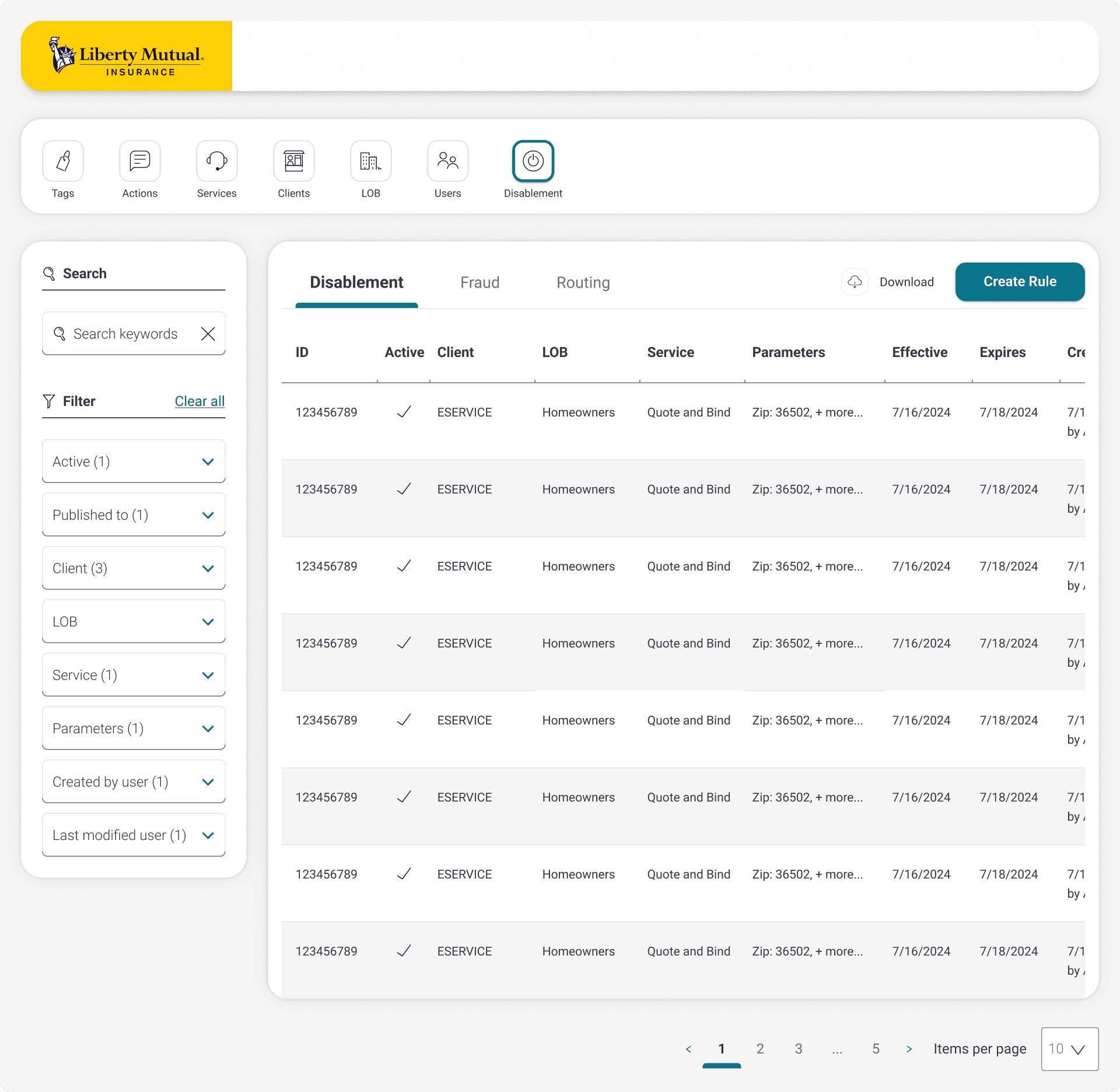Click the Clear all filters link
This screenshot has width=1120, height=1092.
pyautogui.click(x=199, y=401)
